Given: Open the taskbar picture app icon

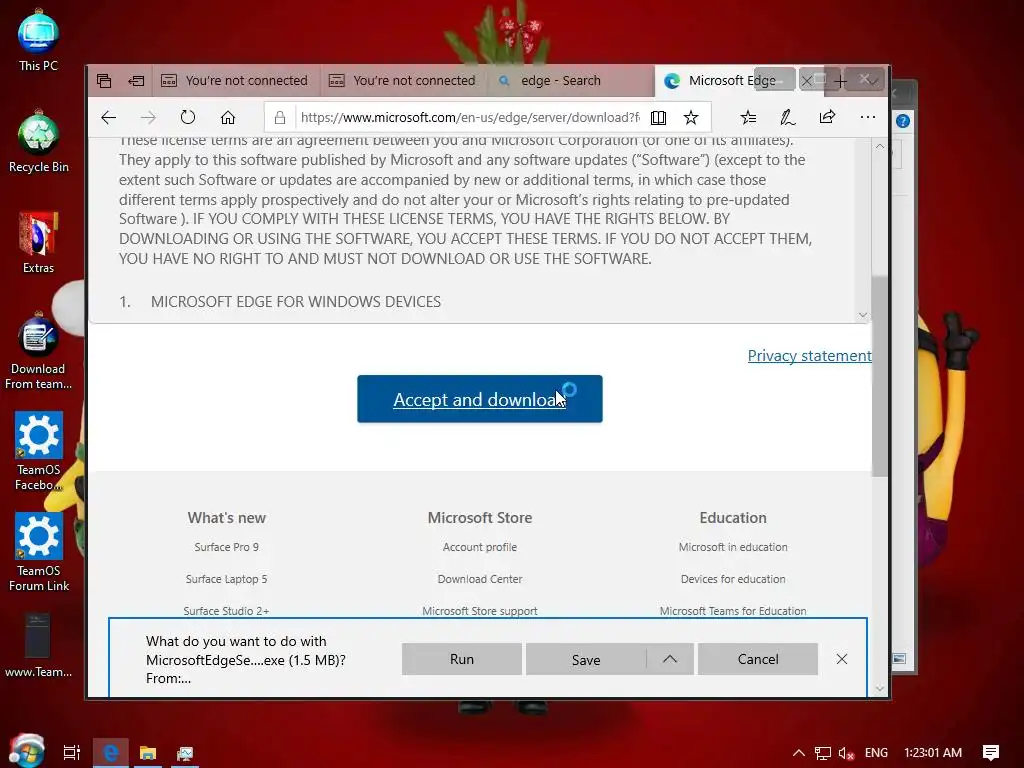Looking at the screenshot, I should click(x=185, y=753).
